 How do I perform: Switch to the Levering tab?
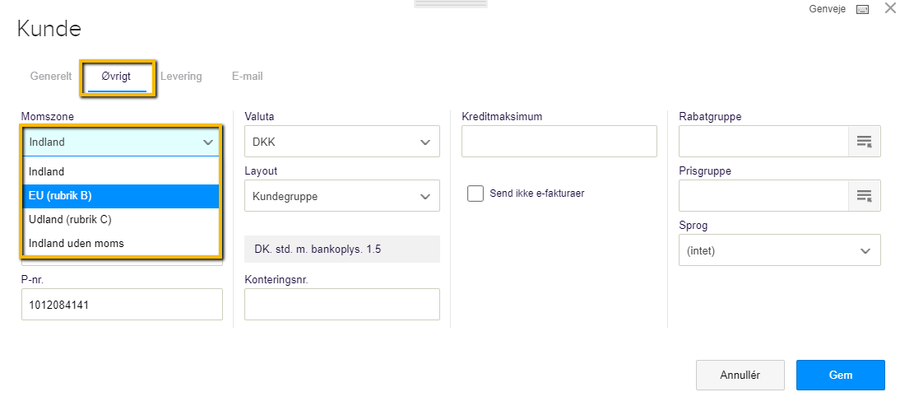181,76
